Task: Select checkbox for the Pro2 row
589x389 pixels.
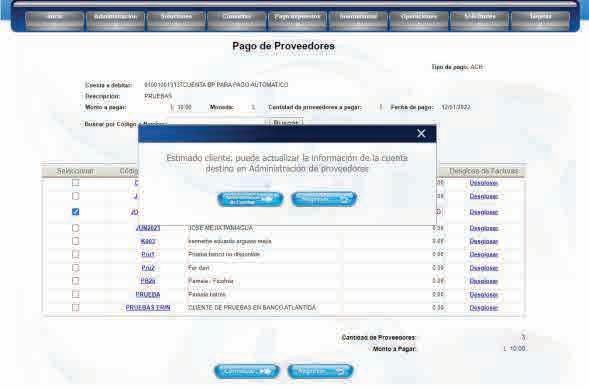Action: 76,268
